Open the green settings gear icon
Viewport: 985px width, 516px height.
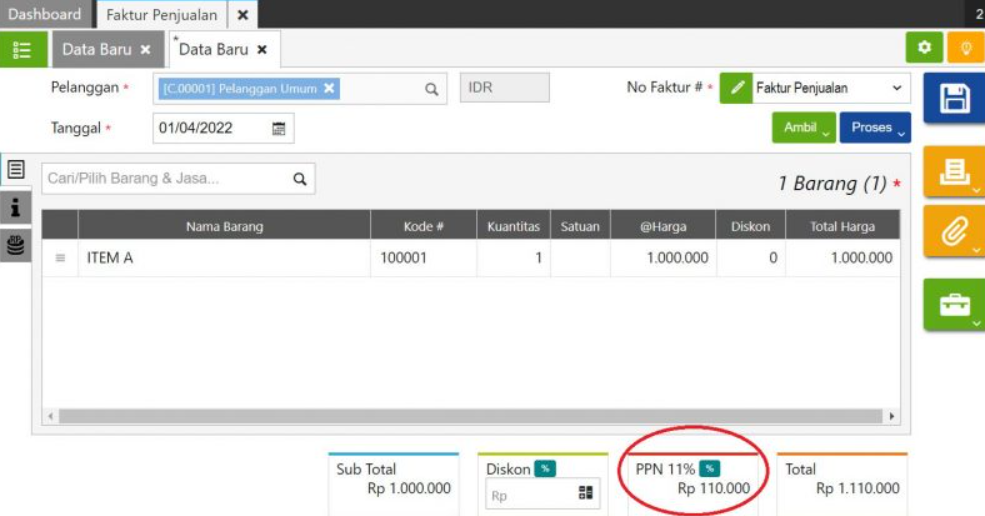(924, 48)
